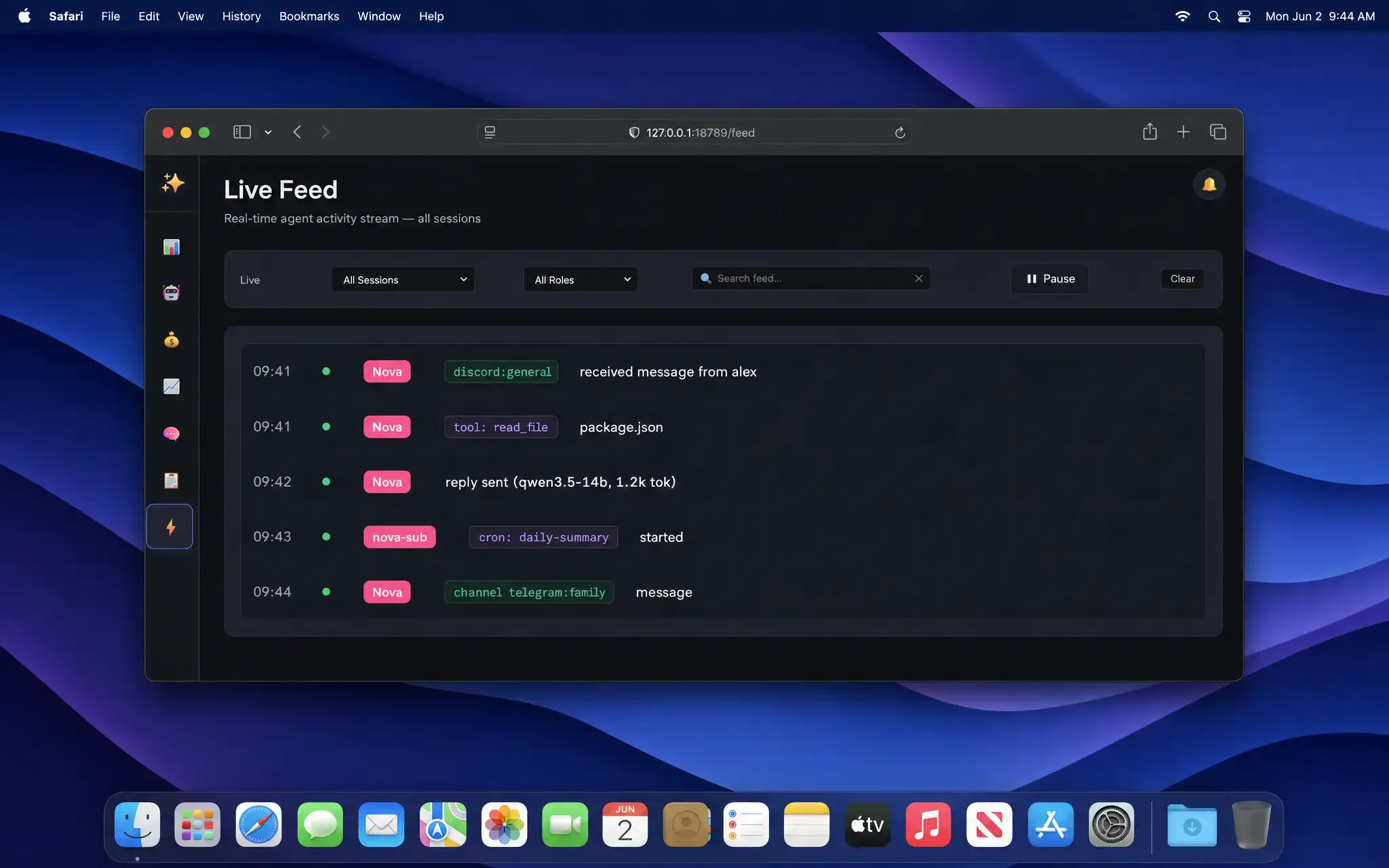Viewport: 1389px width, 868px height.
Task: Open the speech bubble chat sidebar icon
Action: (172, 433)
